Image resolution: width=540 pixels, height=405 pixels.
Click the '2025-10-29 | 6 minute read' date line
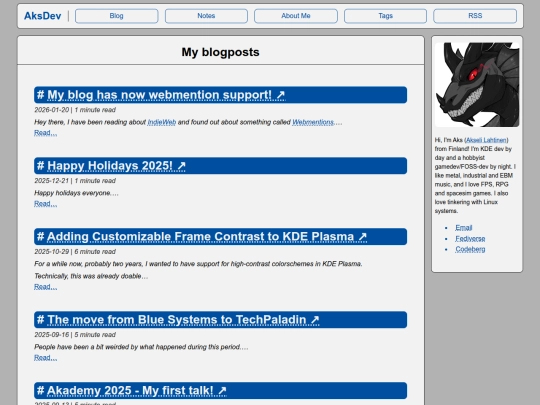pyautogui.click(x=75, y=252)
